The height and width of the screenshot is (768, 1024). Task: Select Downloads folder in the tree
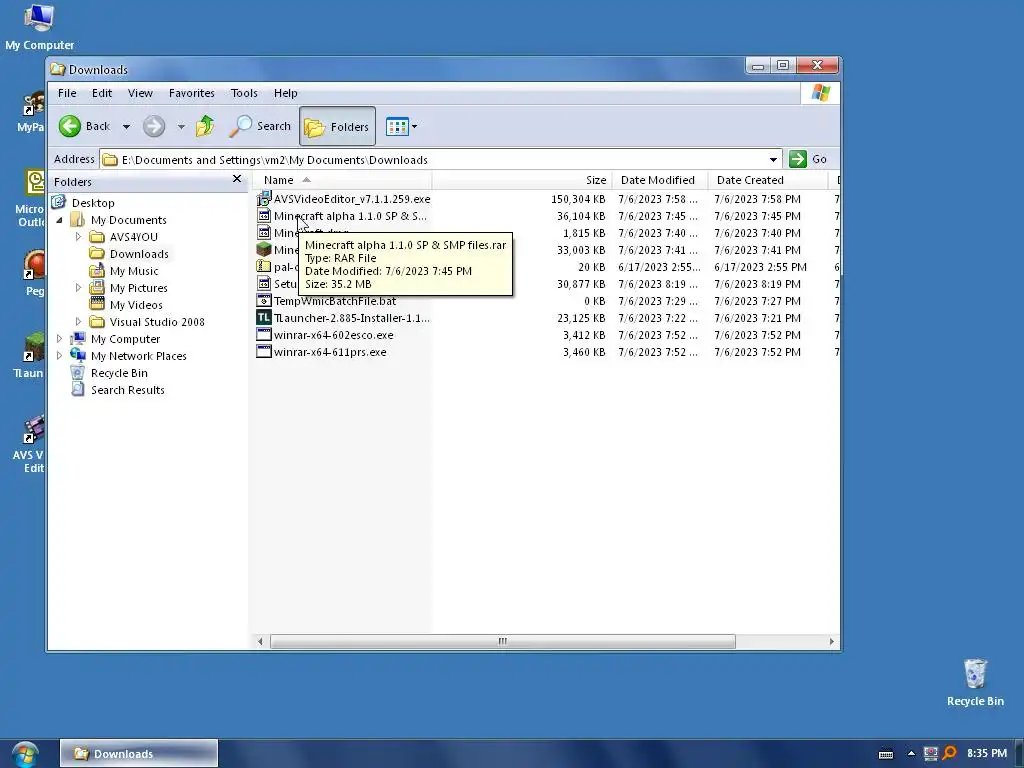(139, 254)
